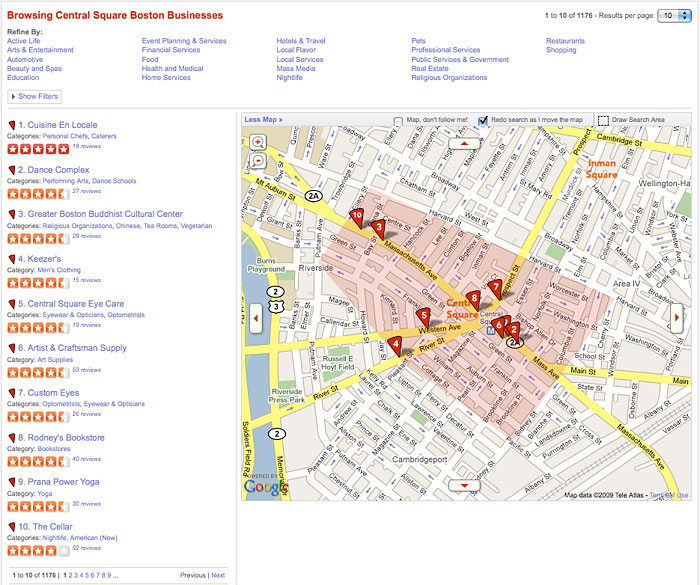700x585 pixels.
Task: Click pin icon beside Prana Power Yoga
Action: tap(12, 482)
